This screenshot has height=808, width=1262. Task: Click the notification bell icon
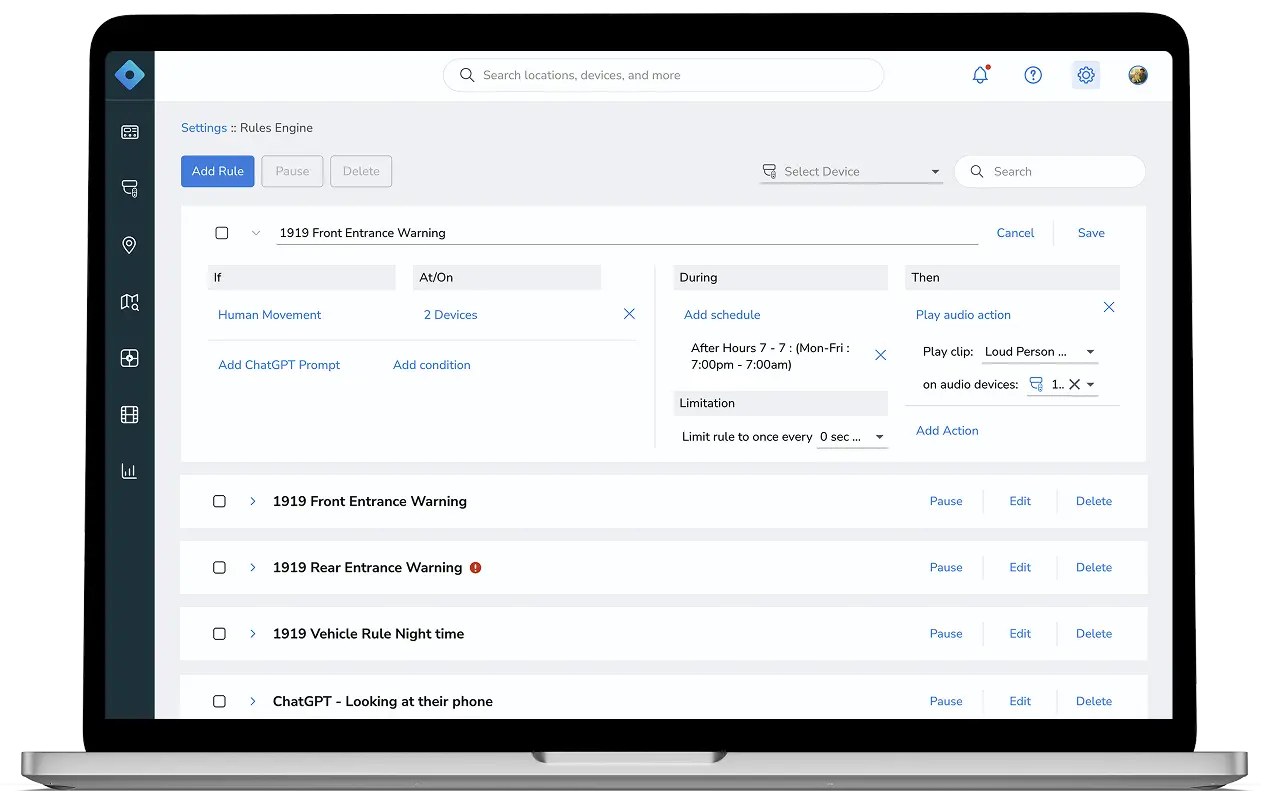point(980,75)
